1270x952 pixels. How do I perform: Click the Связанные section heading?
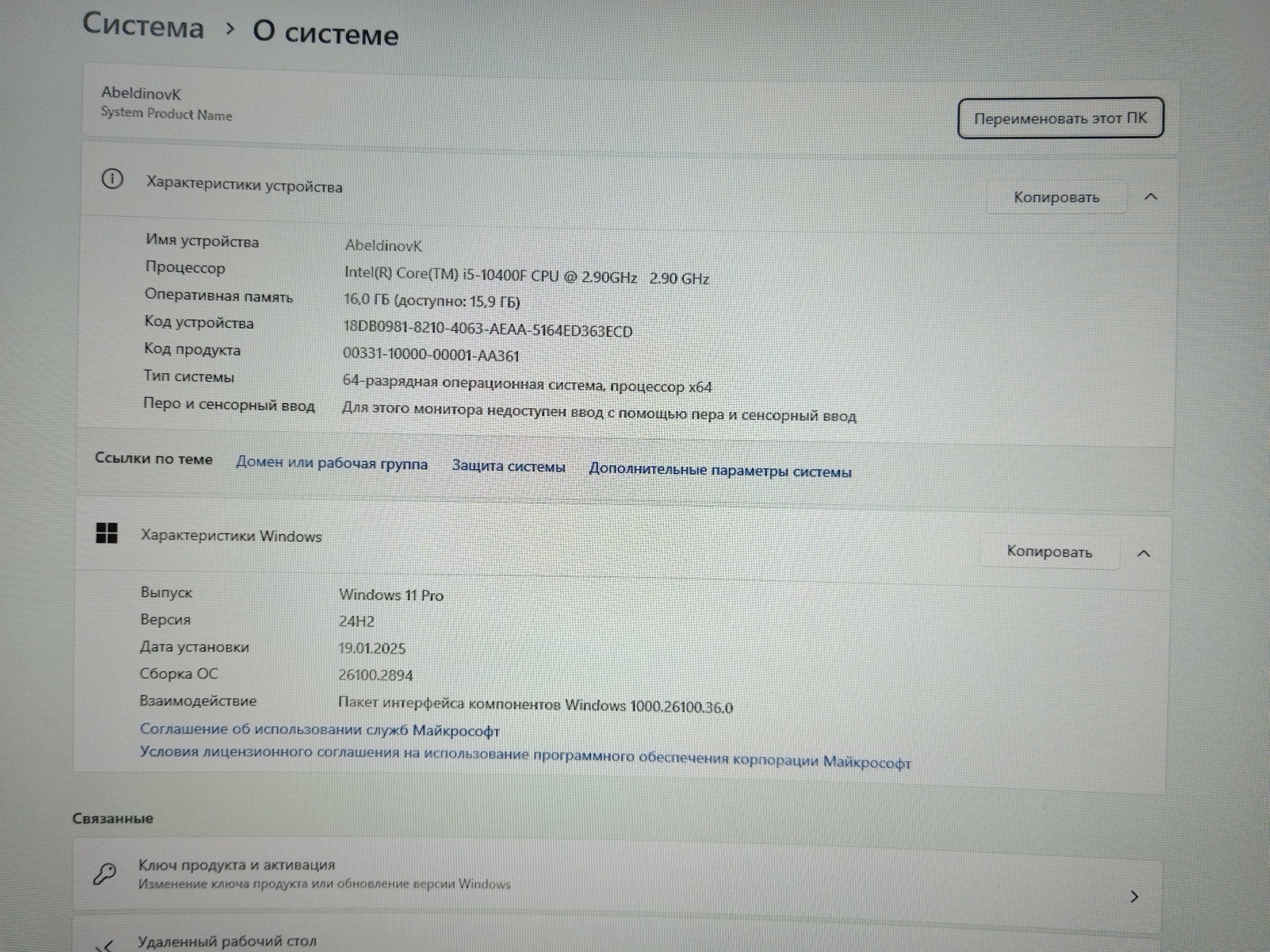pos(112,818)
